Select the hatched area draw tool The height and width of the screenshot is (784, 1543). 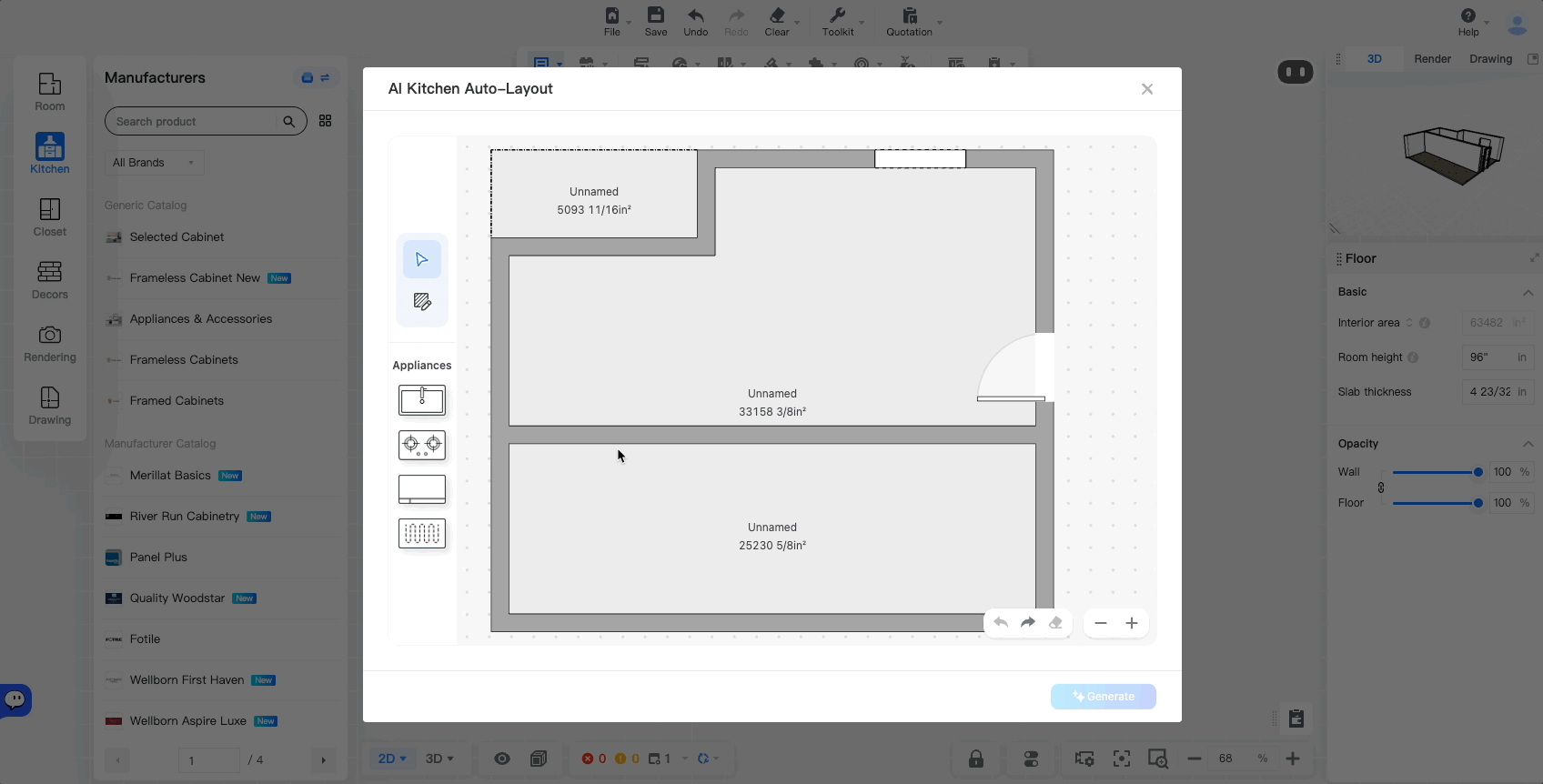421,302
